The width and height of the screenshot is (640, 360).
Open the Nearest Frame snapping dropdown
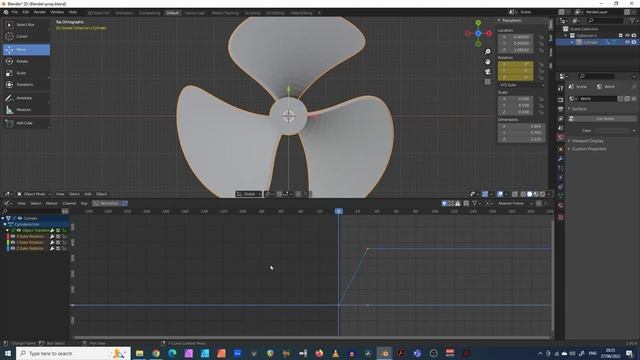coord(515,203)
